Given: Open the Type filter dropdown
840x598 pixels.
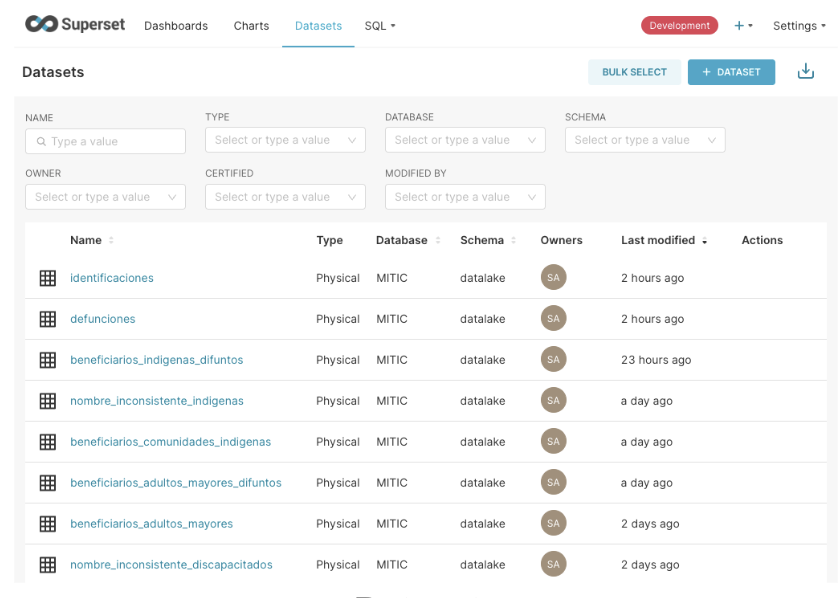Looking at the screenshot, I should pyautogui.click(x=285, y=141).
